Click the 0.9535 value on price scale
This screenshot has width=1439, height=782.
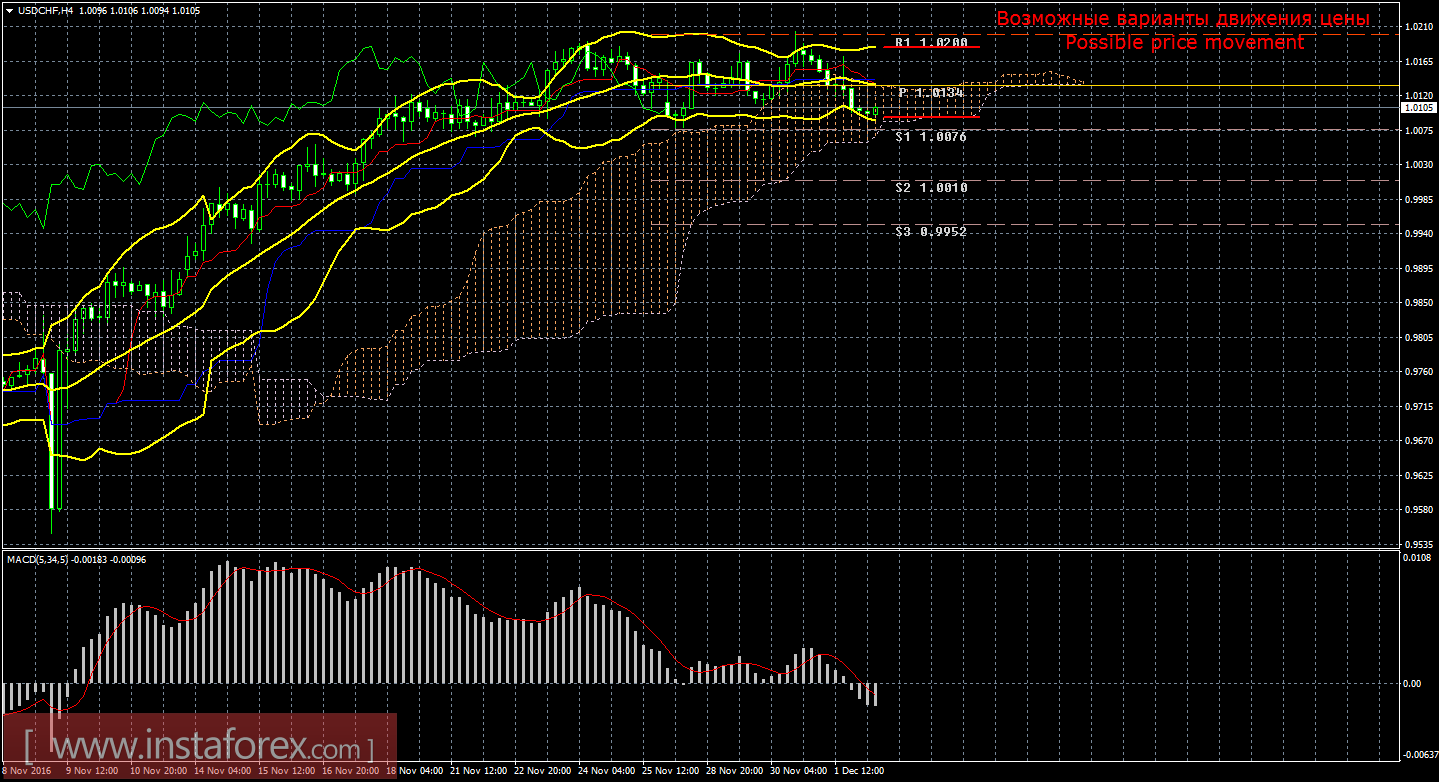1416,545
